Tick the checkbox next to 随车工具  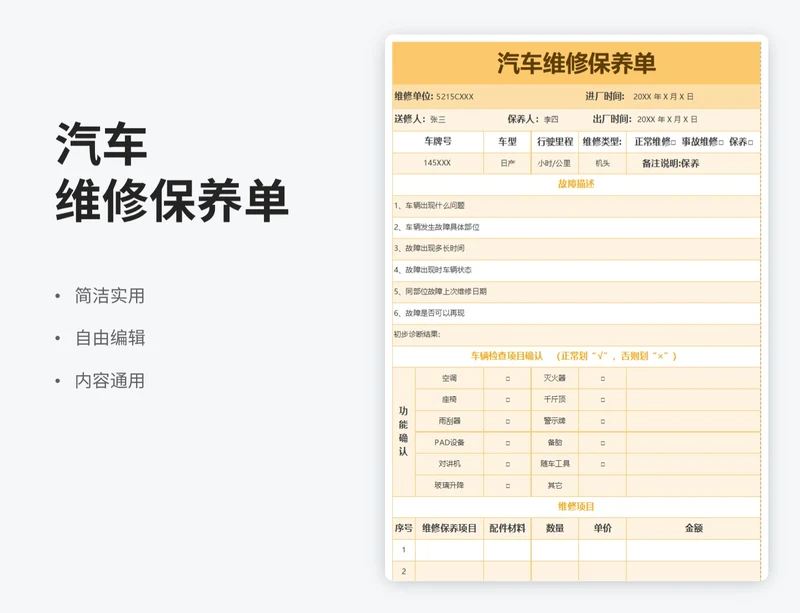603,464
